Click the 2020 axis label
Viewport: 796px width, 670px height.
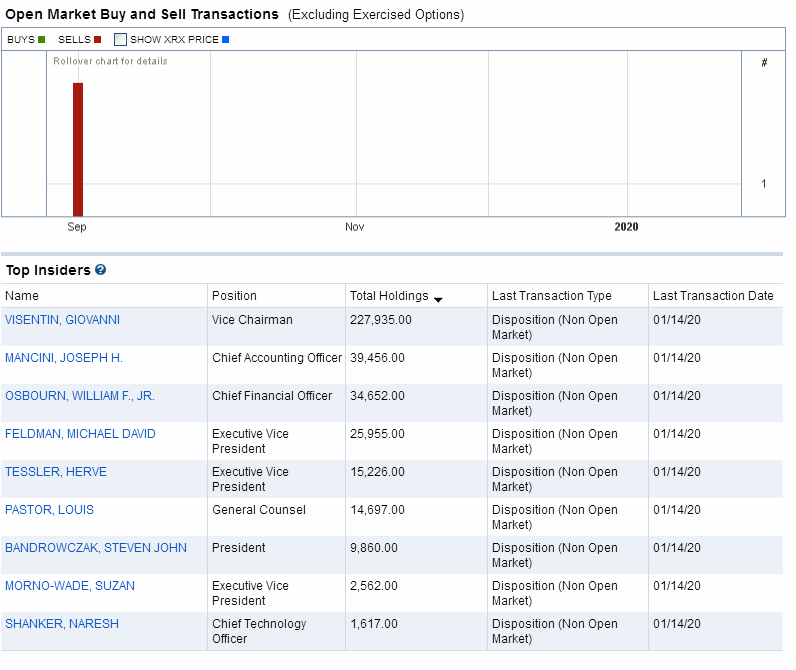pyautogui.click(x=626, y=227)
